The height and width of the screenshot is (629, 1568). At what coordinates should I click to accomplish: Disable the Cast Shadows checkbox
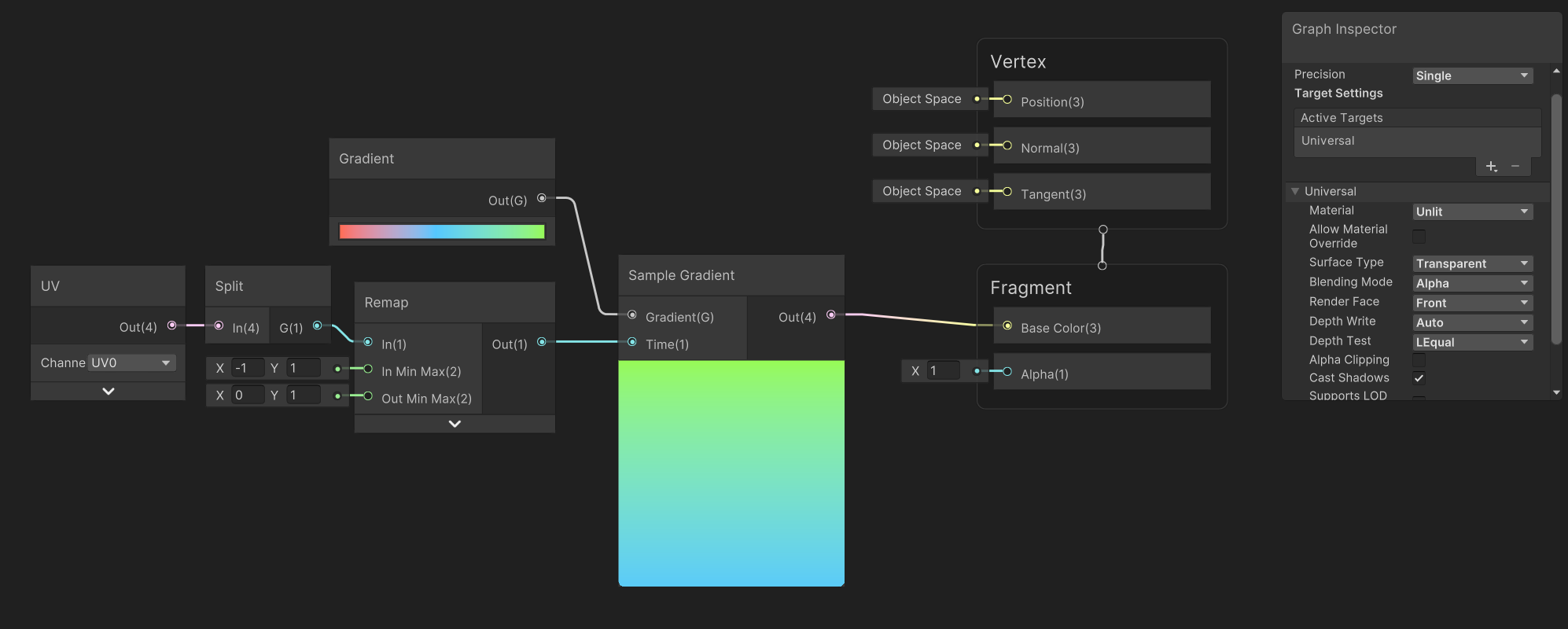(1419, 378)
